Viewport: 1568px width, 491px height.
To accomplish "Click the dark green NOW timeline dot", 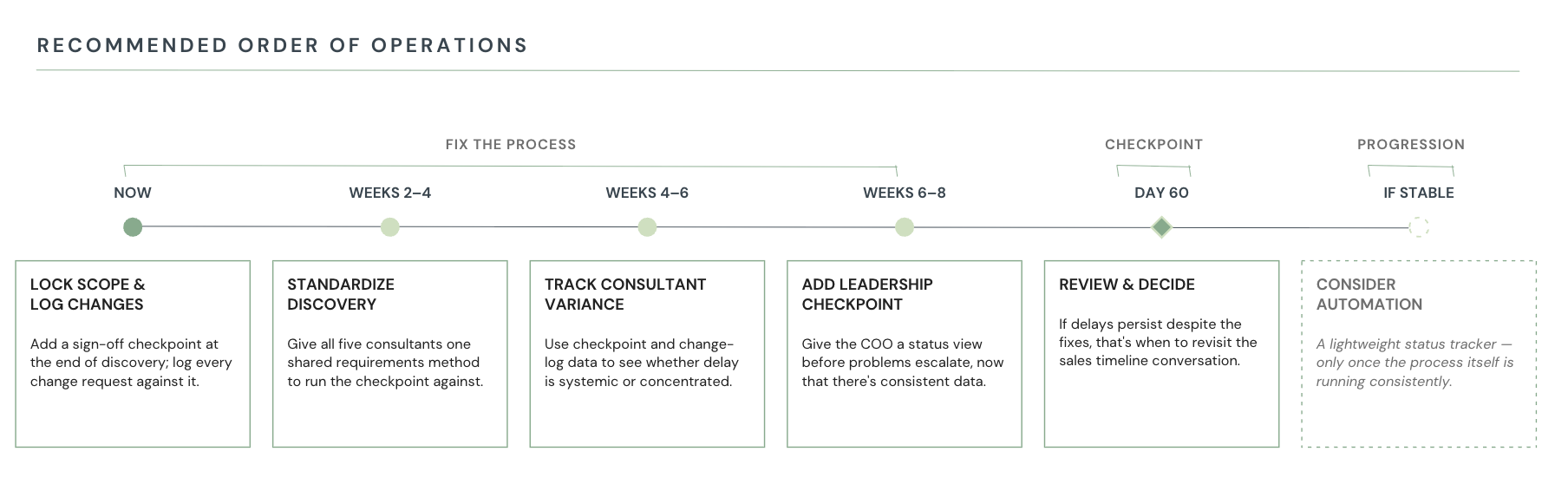I will [133, 227].
